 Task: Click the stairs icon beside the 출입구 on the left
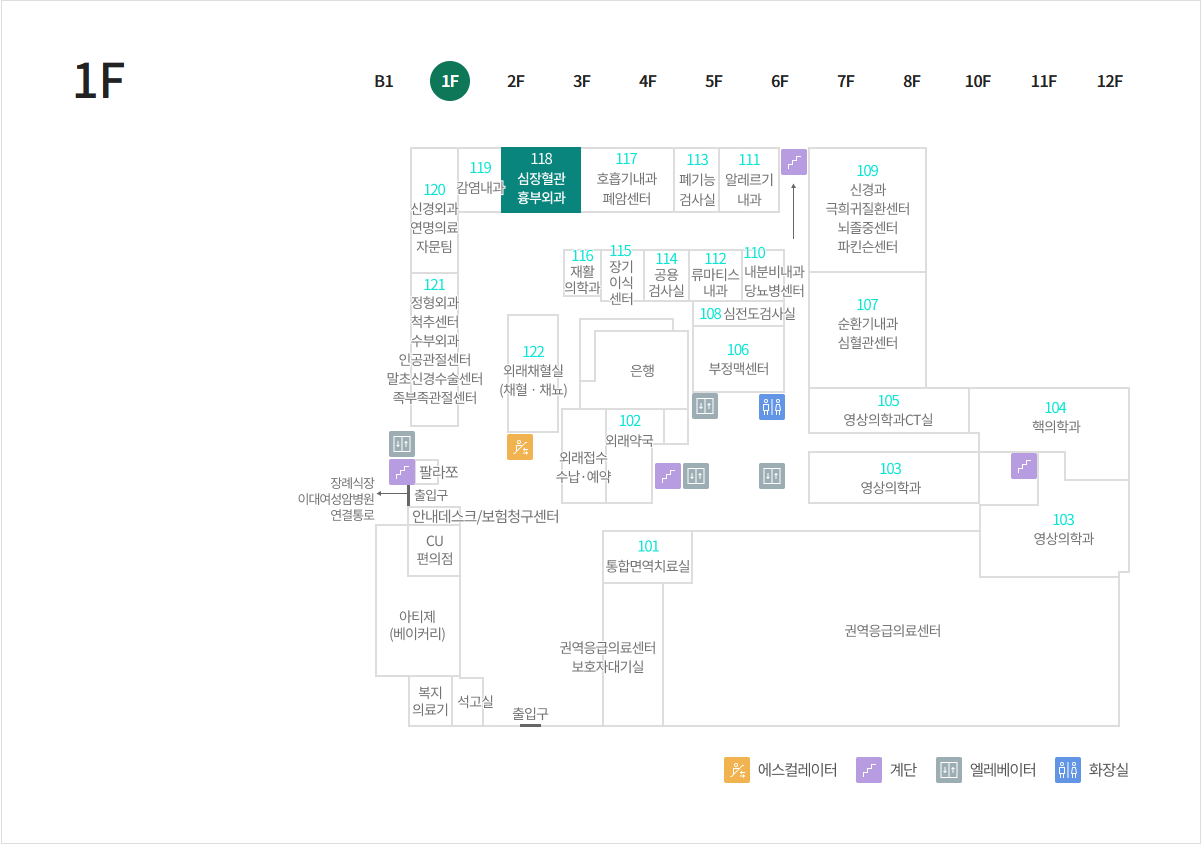(404, 471)
